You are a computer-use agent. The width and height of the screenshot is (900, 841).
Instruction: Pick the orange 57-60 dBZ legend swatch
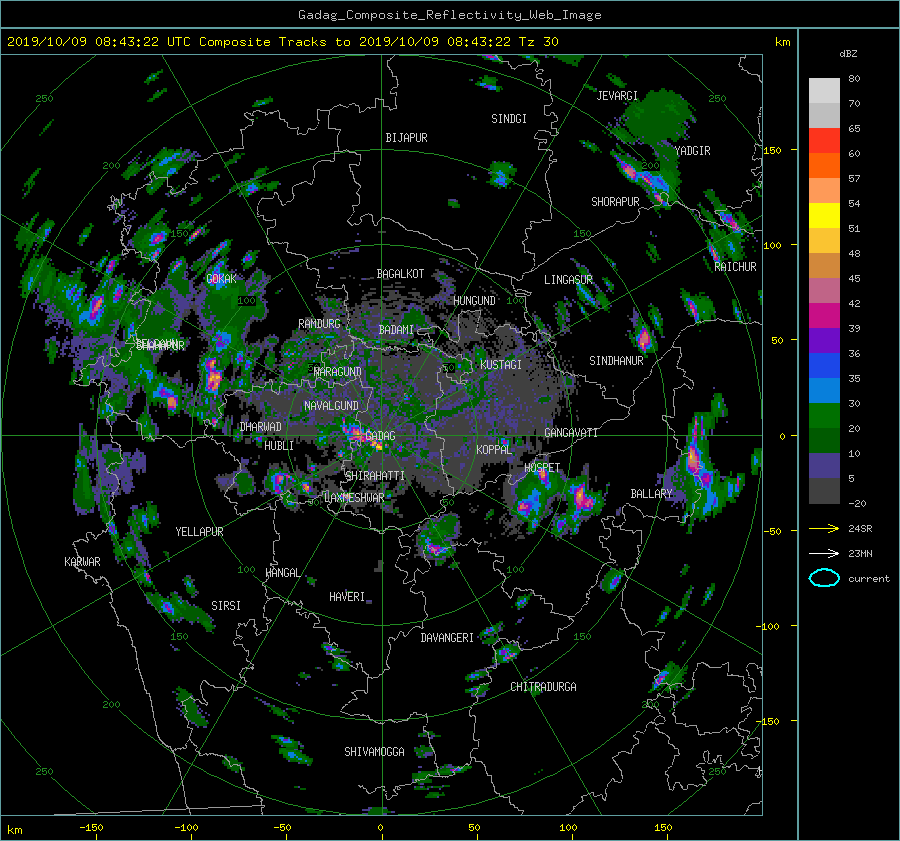pyautogui.click(x=824, y=165)
